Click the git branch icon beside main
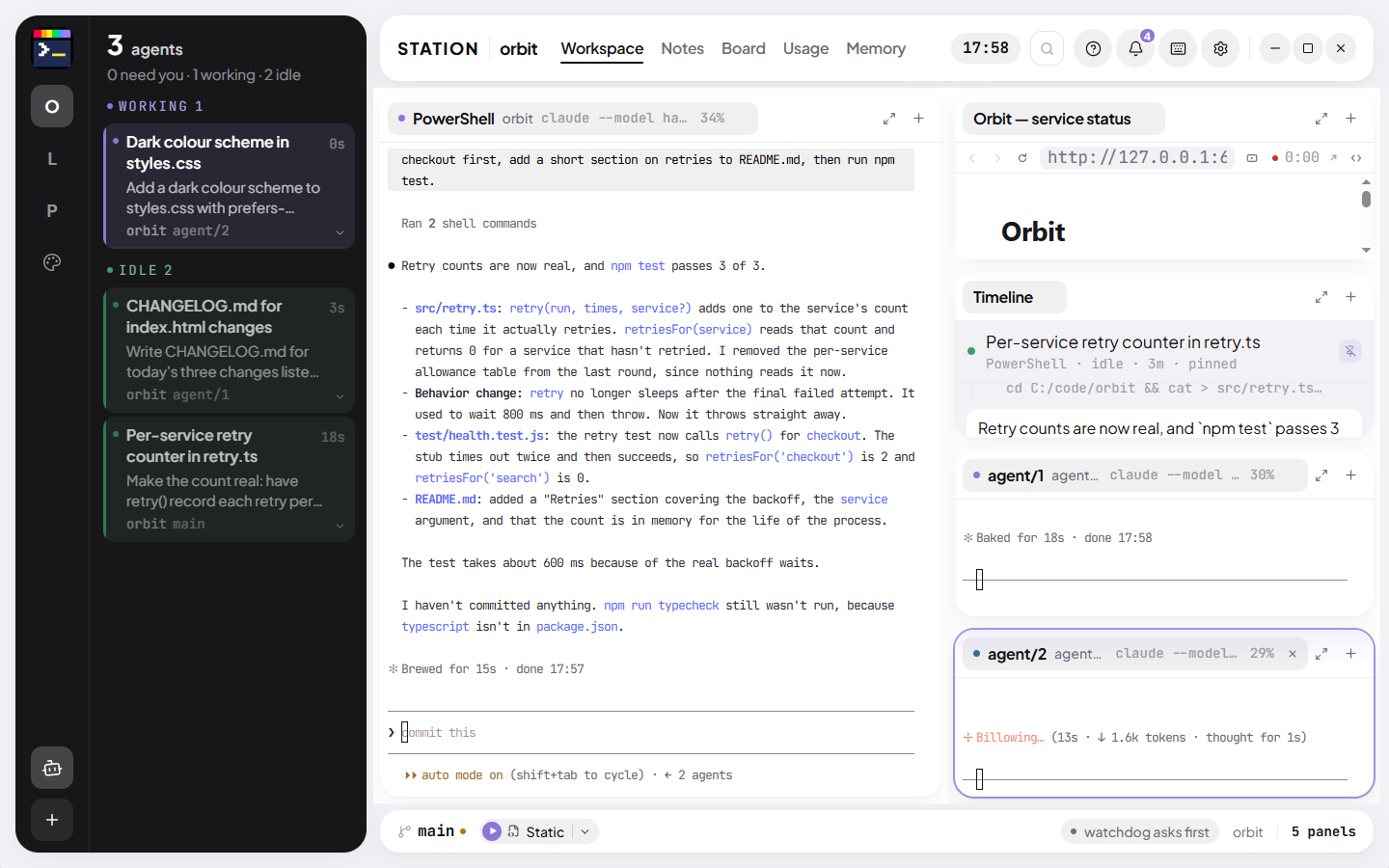The width and height of the screenshot is (1389, 868). (x=404, y=831)
